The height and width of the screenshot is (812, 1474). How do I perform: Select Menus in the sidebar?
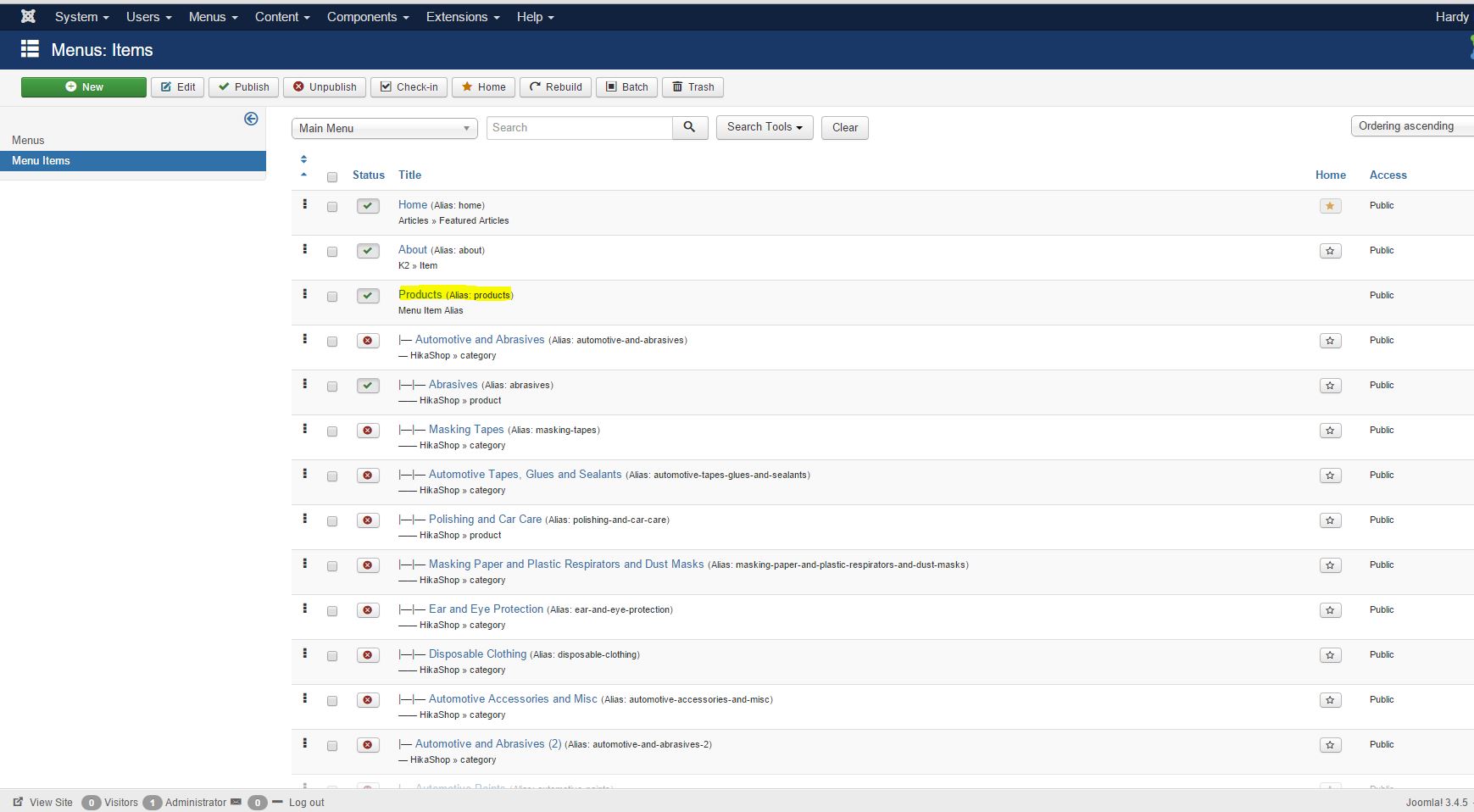click(x=28, y=140)
